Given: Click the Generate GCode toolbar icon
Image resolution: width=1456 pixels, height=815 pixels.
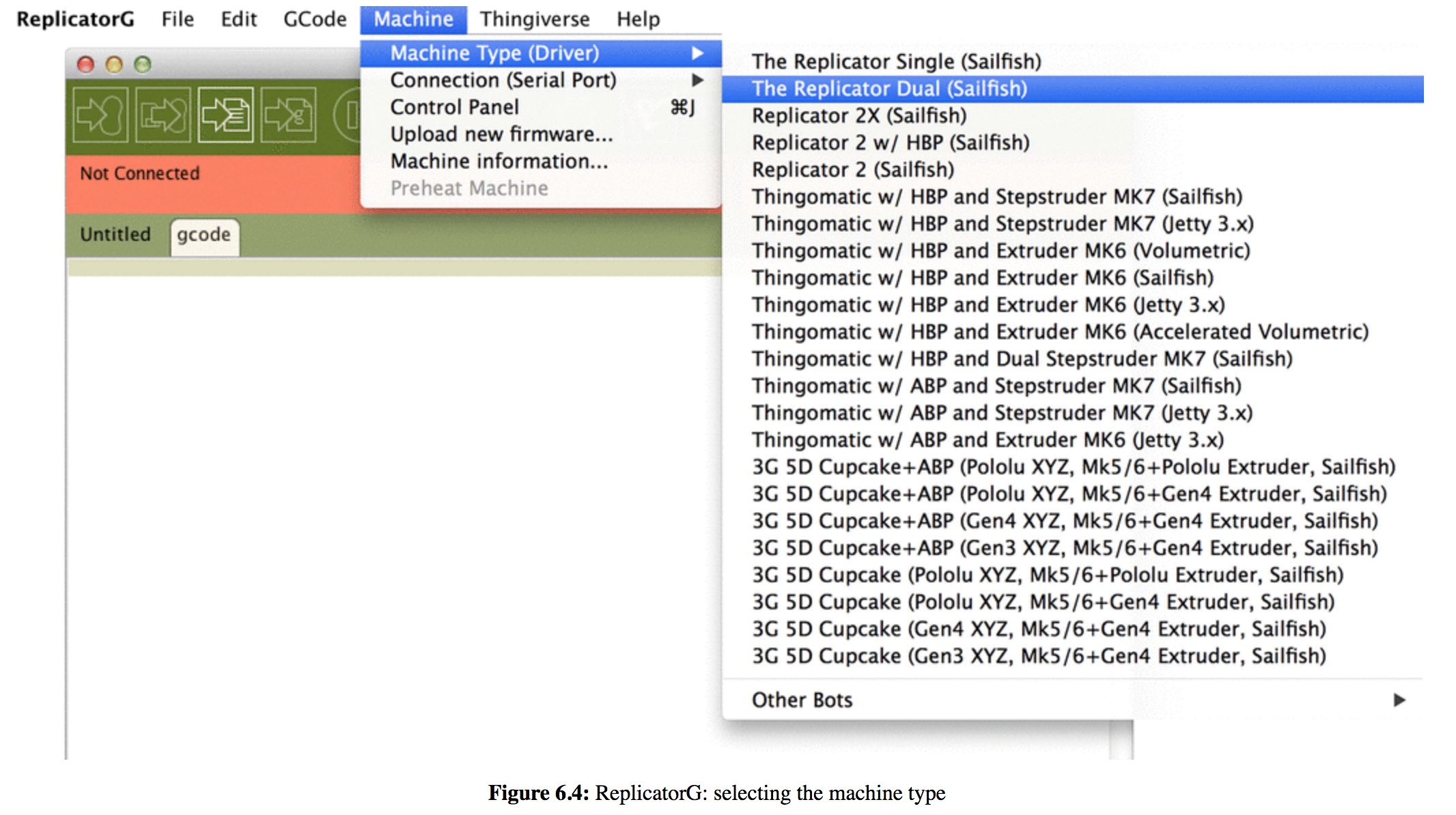Looking at the screenshot, I should 288,115.
